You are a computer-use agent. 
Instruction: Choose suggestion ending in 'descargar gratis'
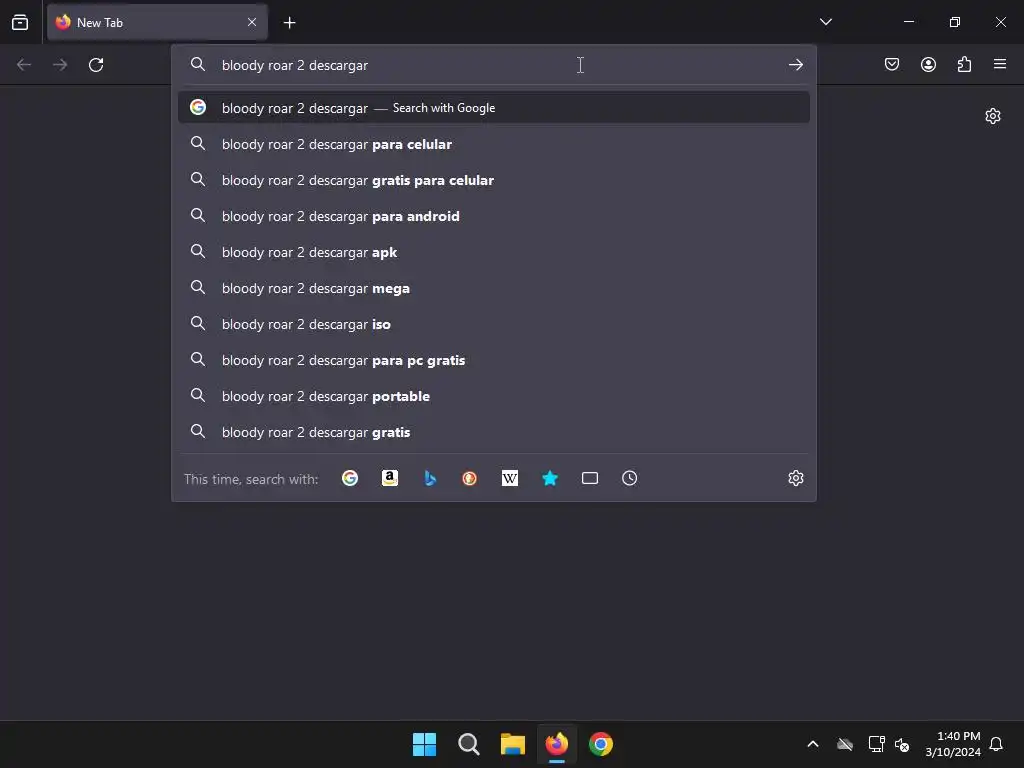[494, 432]
